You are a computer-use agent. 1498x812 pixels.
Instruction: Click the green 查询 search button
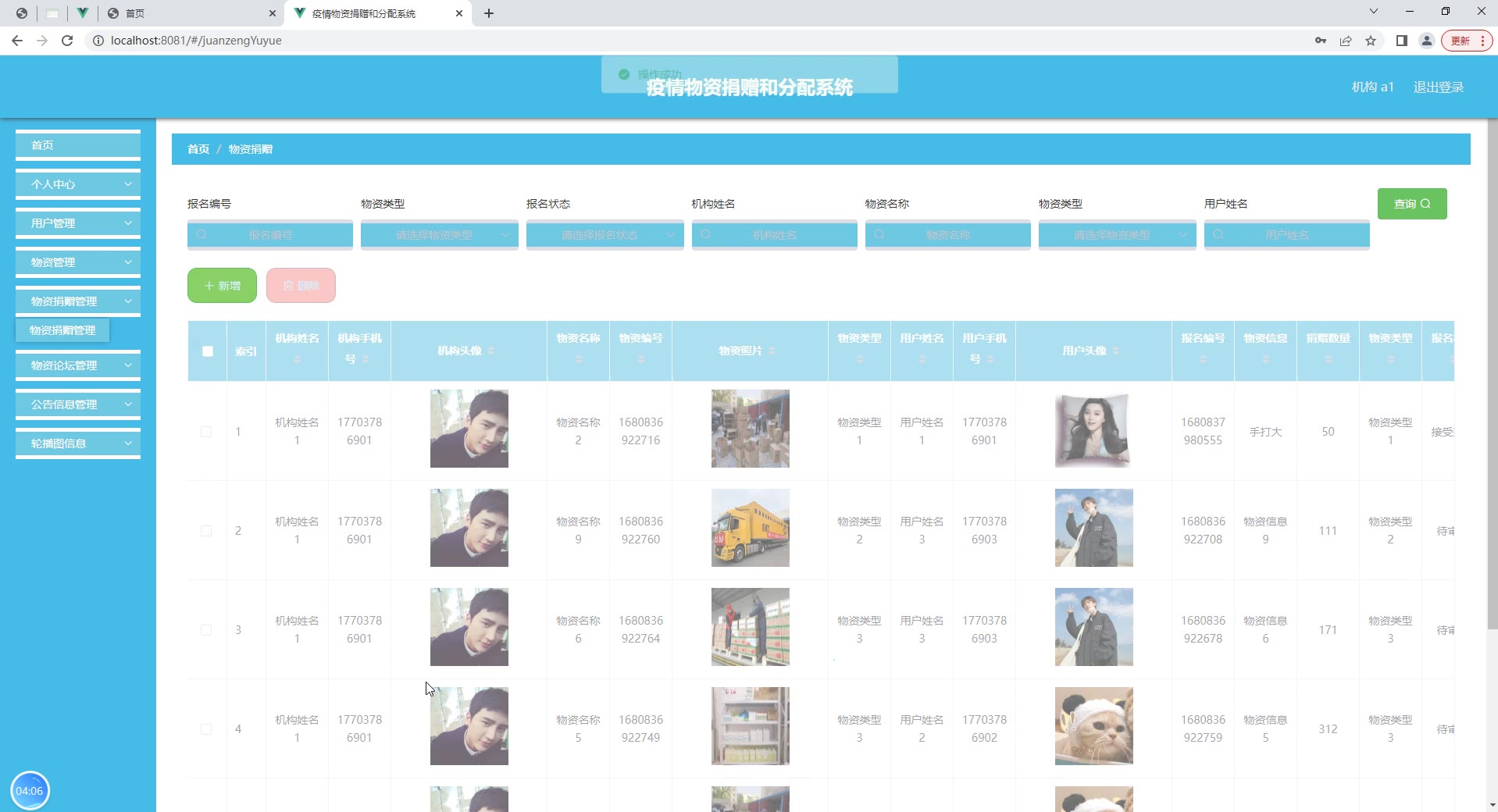[x=1412, y=204]
